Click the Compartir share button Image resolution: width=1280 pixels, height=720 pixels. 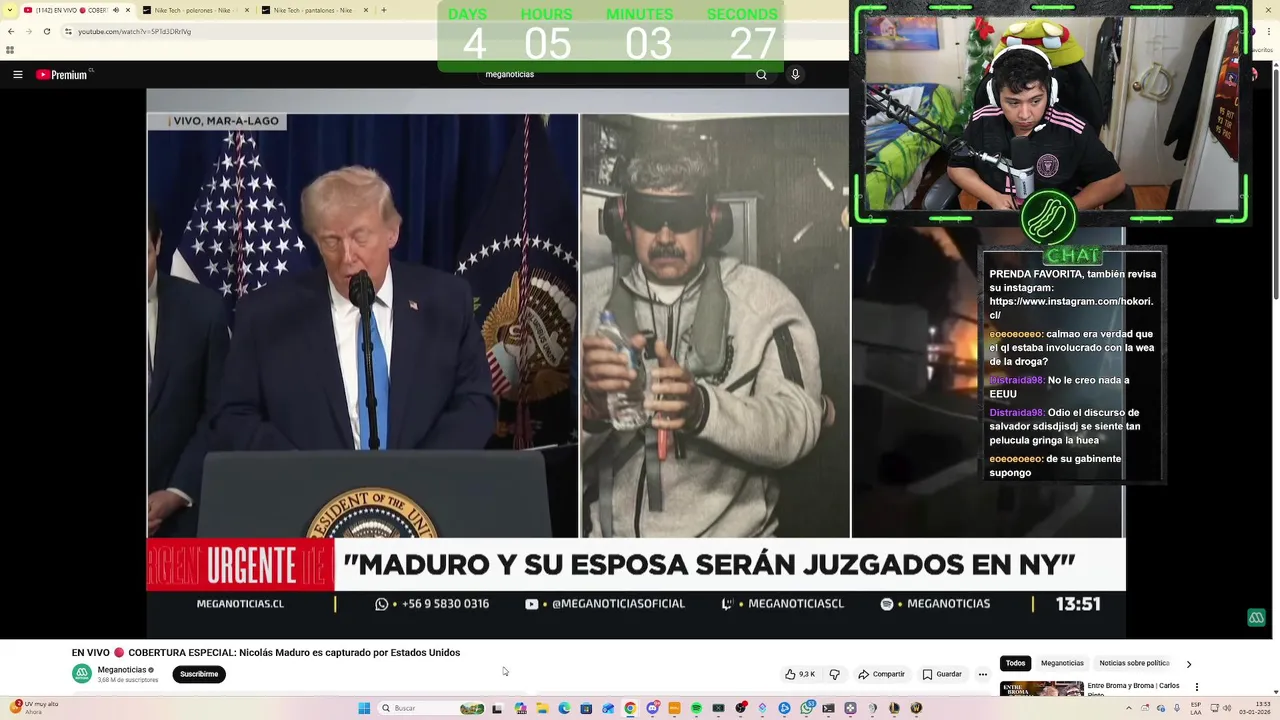coord(881,674)
